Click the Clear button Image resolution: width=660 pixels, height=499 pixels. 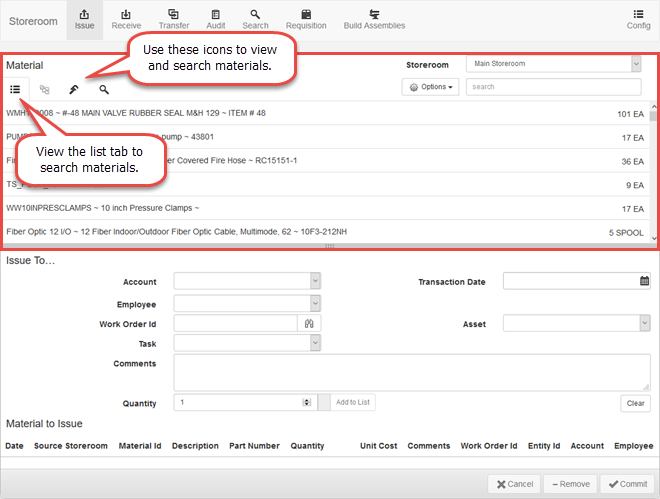pyautogui.click(x=635, y=403)
